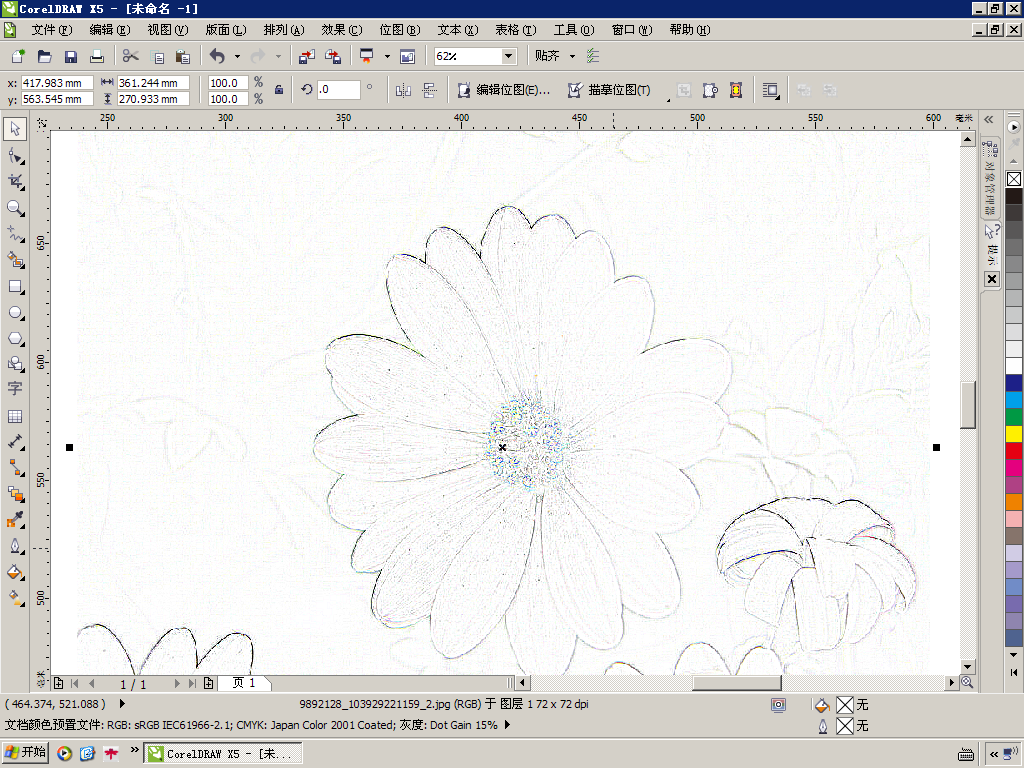The height and width of the screenshot is (768, 1024).
Task: Open Media Player from quick launch
Action: pyautogui.click(x=64, y=754)
